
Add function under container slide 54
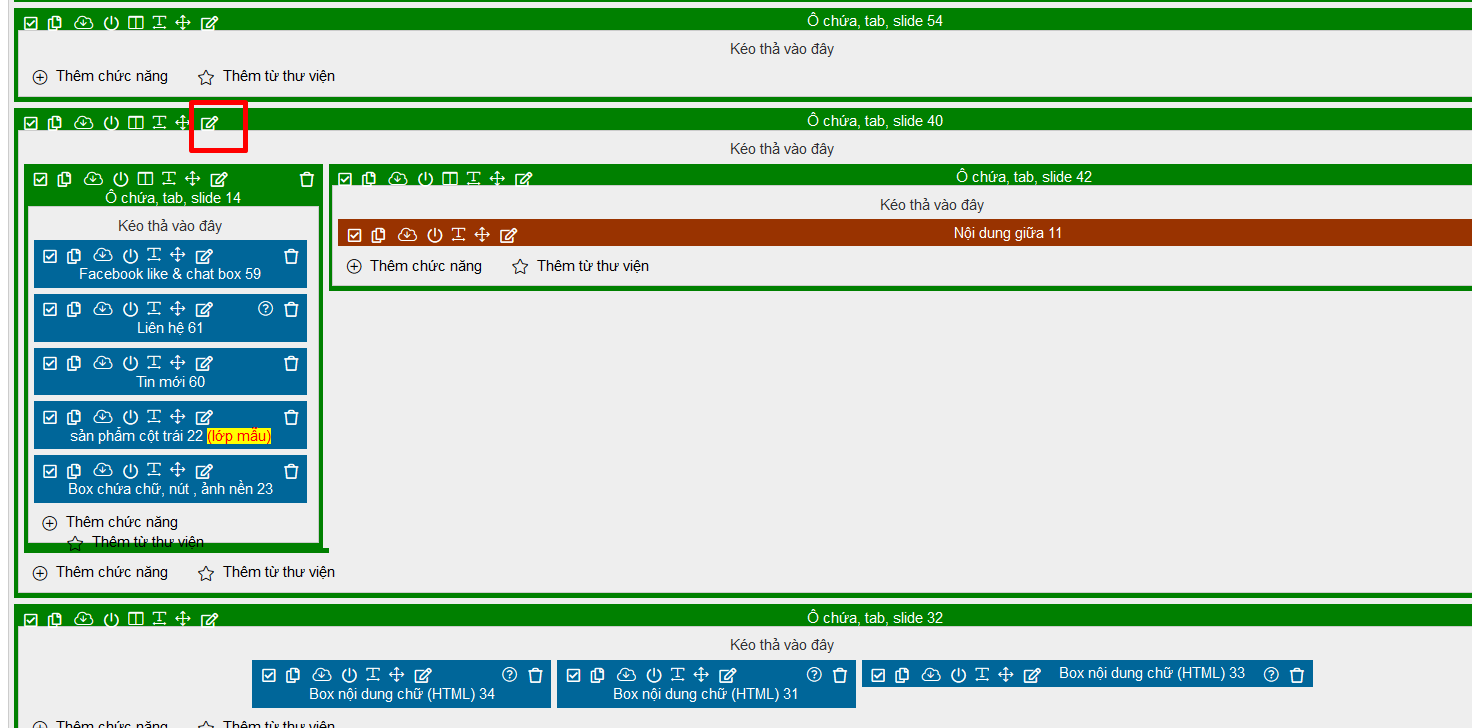(100, 76)
